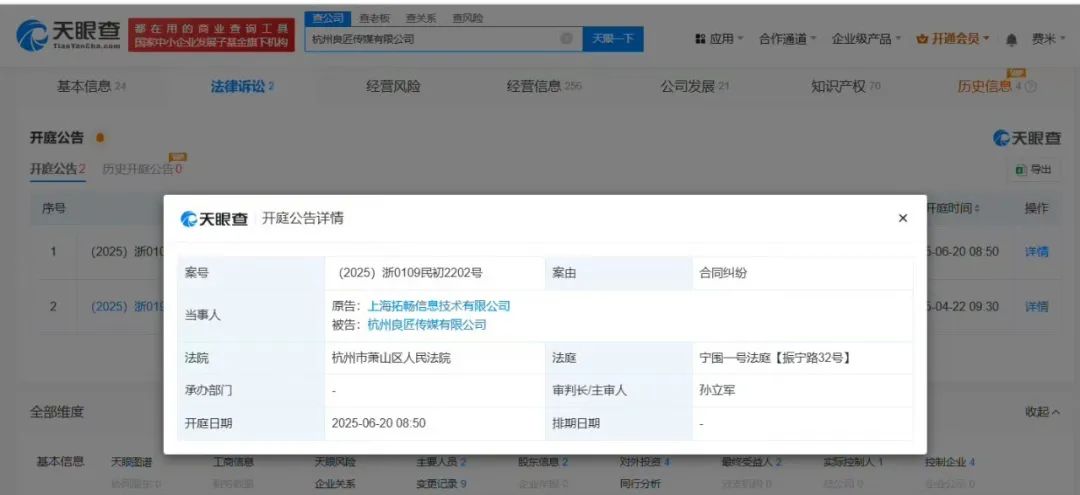Image resolution: width=1080 pixels, height=495 pixels.
Task: Select the 开庭公告 2 sub-tab
Action: click(x=58, y=169)
